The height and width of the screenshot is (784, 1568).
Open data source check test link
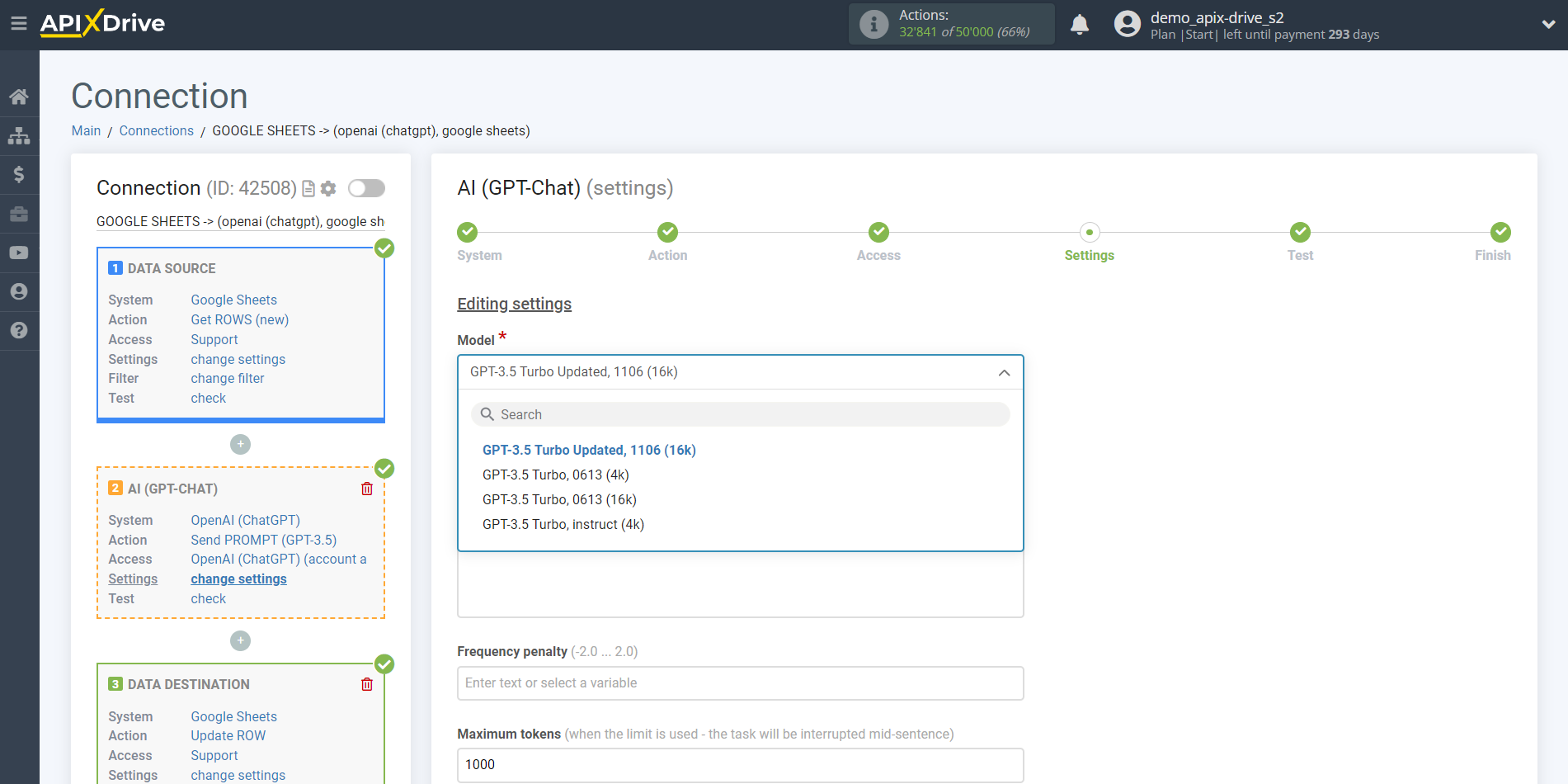coord(208,399)
